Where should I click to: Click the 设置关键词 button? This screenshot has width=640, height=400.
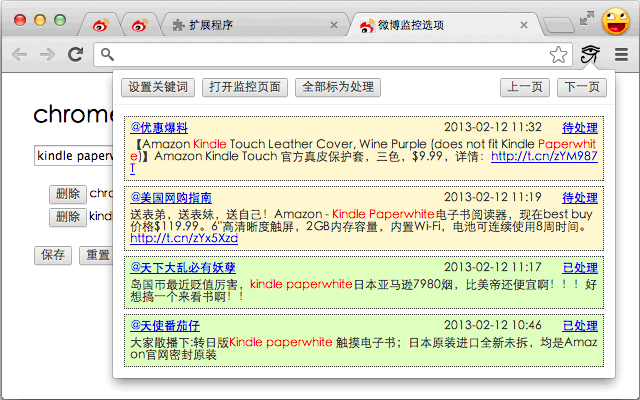(x=158, y=87)
